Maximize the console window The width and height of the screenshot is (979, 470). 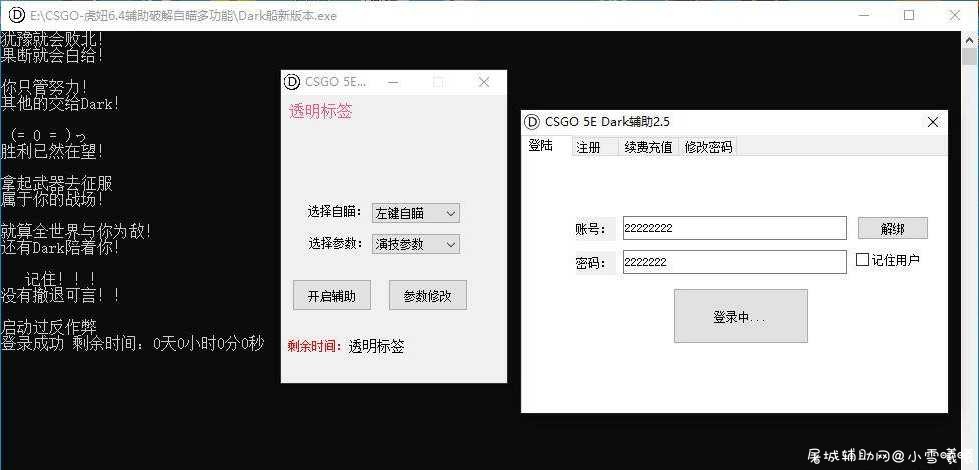click(x=909, y=16)
